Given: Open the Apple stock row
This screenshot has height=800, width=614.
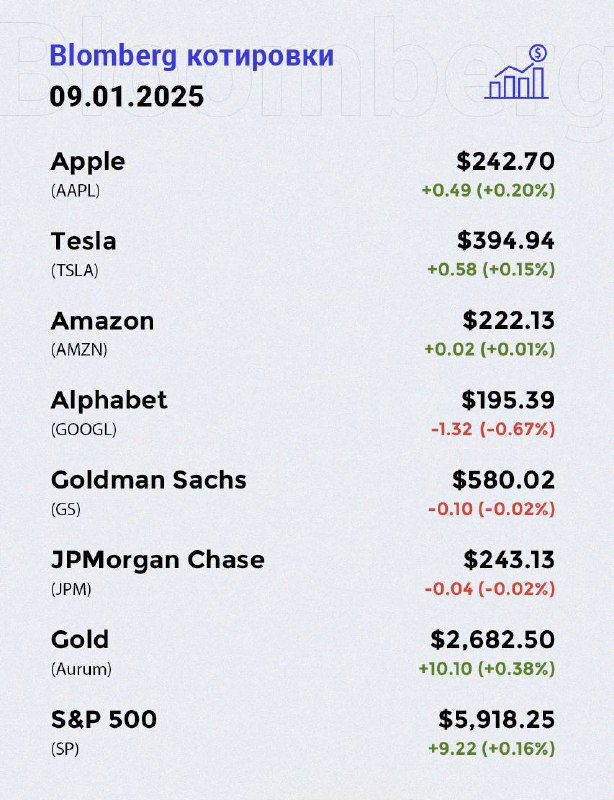Looking at the screenshot, I should [303, 175].
